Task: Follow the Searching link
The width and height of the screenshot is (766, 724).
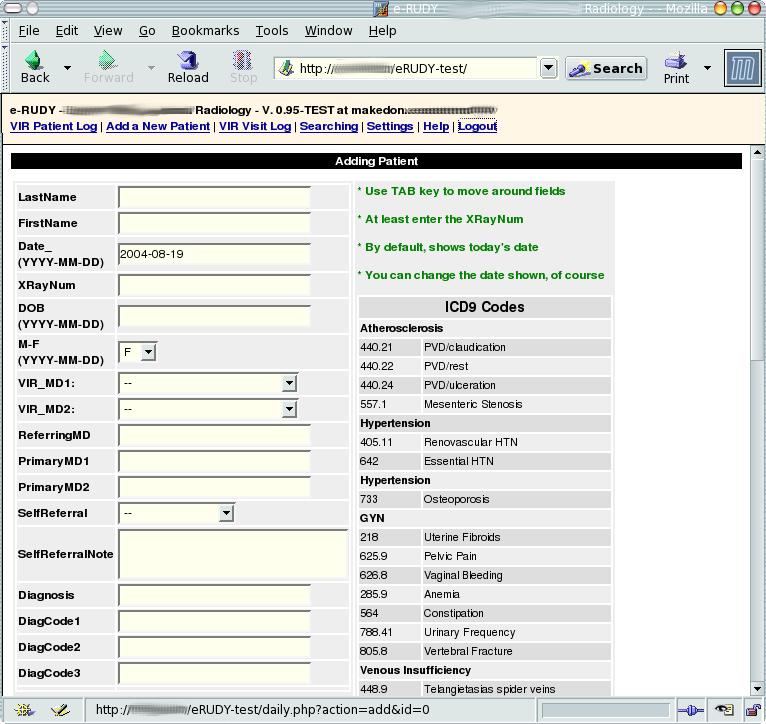Action: 329,126
